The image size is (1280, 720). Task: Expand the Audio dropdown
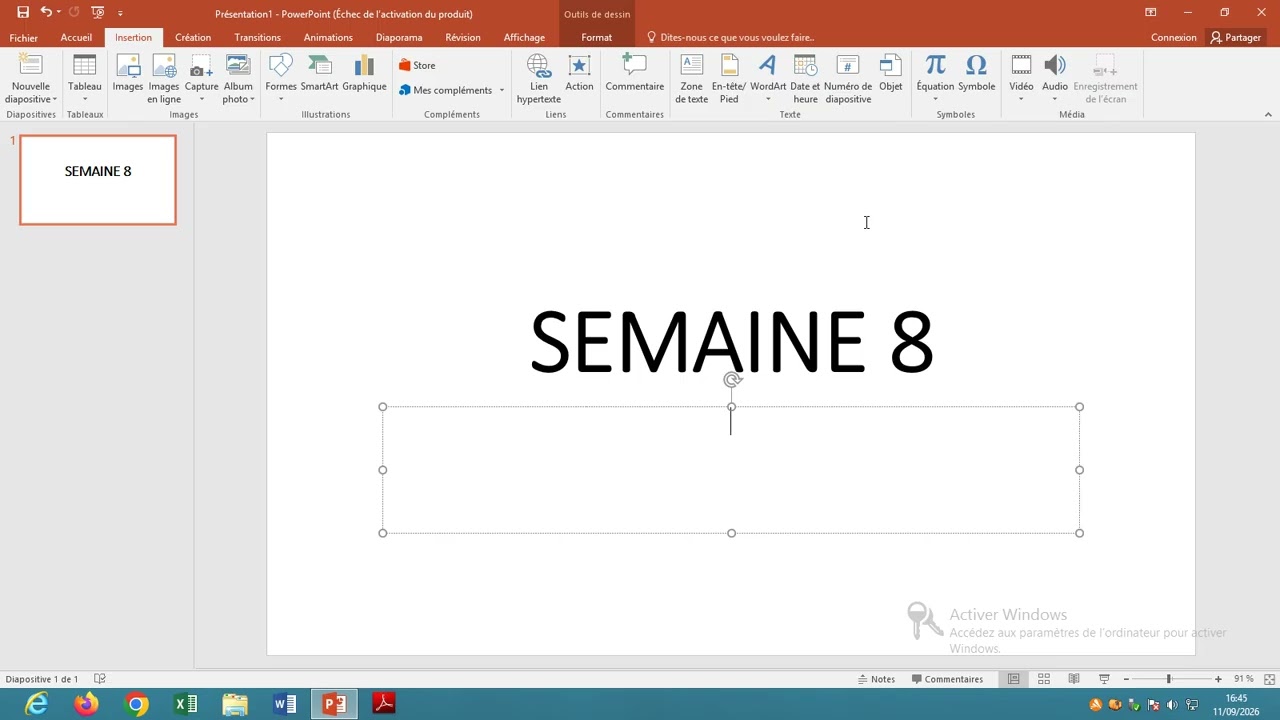[x=1055, y=92]
